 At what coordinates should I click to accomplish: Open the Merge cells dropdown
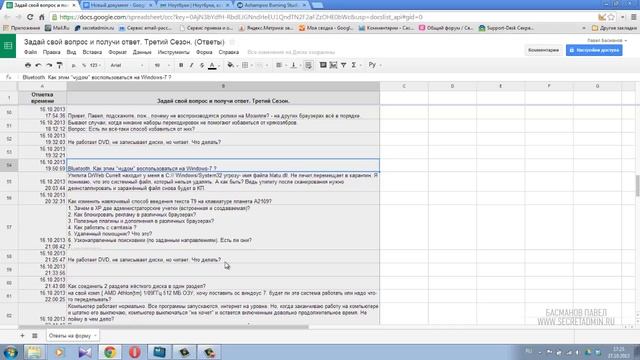(262, 65)
